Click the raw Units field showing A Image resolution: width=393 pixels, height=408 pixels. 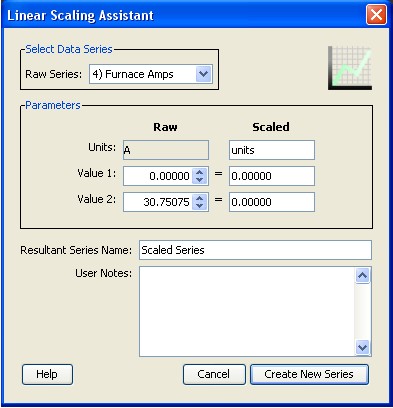coord(166,150)
